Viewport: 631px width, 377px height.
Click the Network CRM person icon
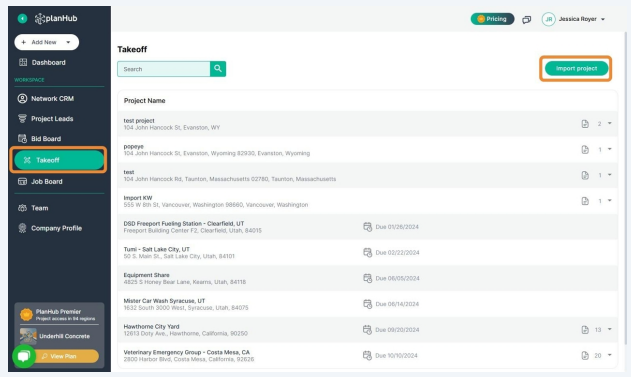[23, 99]
